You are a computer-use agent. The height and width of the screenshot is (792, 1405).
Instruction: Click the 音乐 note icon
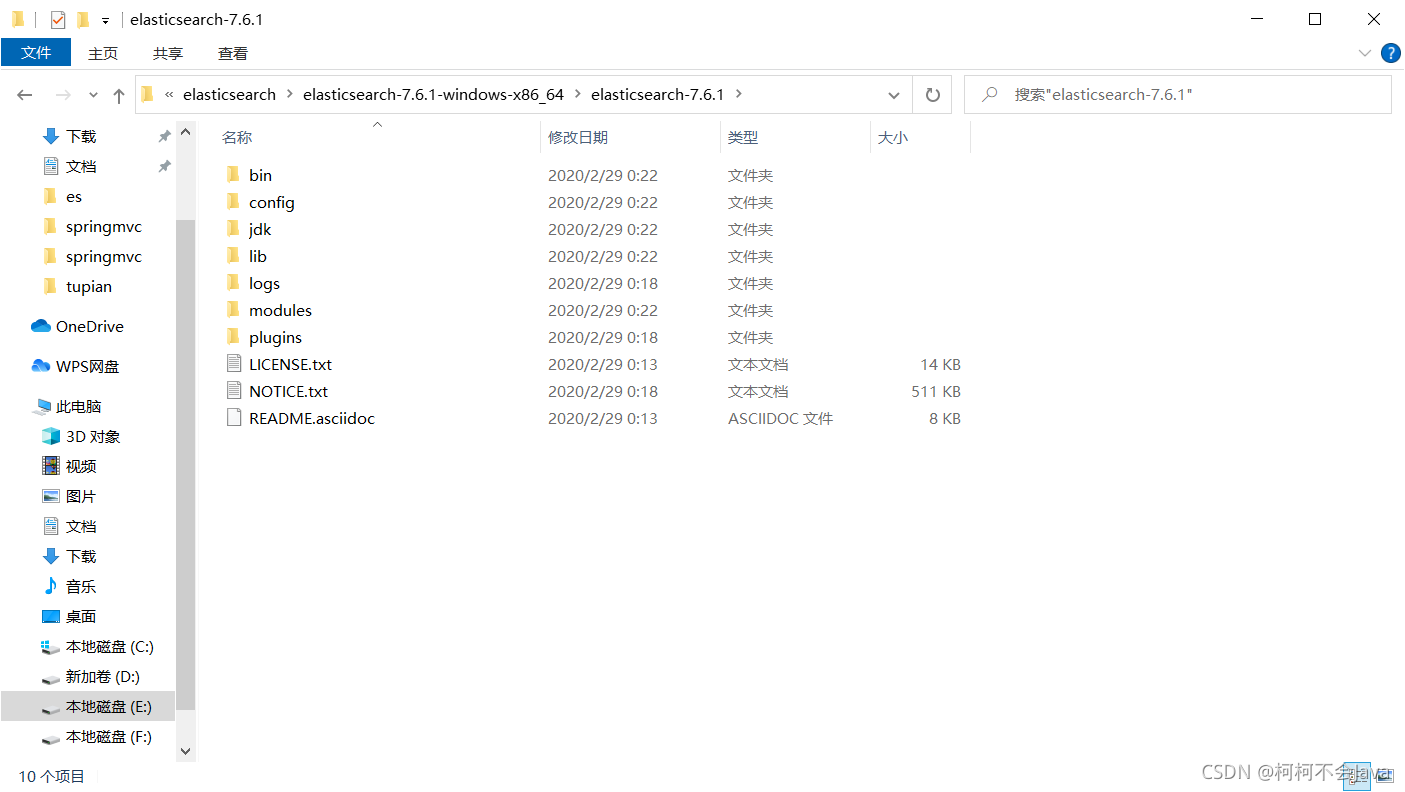click(51, 586)
